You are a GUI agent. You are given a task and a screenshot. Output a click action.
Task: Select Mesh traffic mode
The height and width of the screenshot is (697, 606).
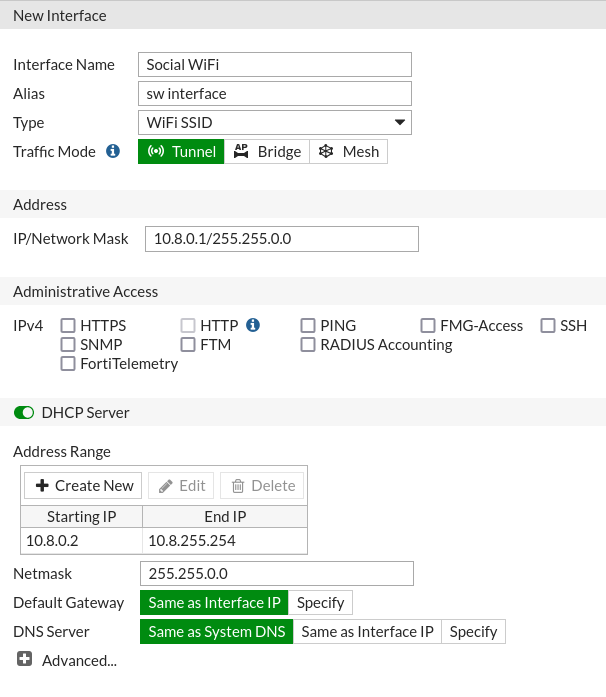(x=349, y=152)
